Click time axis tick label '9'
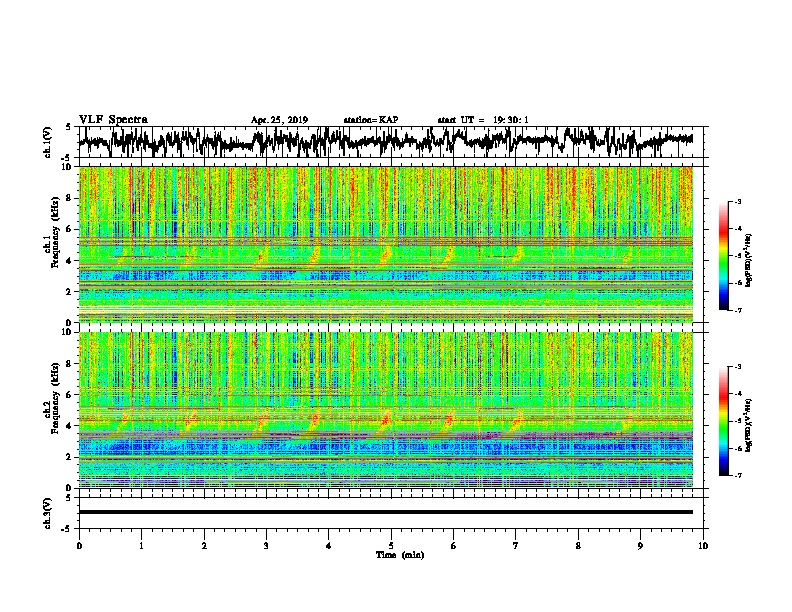This screenshot has height=612, width=792. click(640, 546)
